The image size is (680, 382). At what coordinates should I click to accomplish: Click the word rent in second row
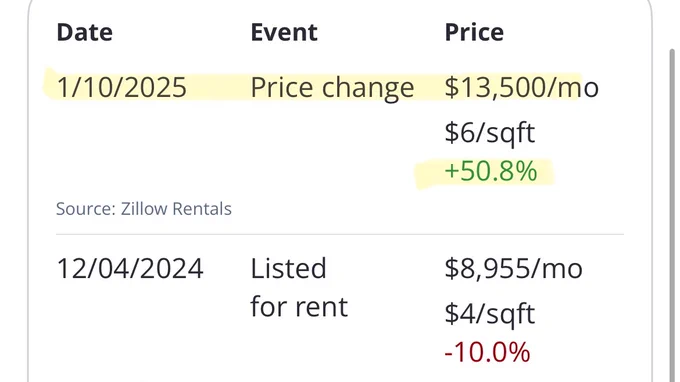pyautogui.click(x=321, y=307)
